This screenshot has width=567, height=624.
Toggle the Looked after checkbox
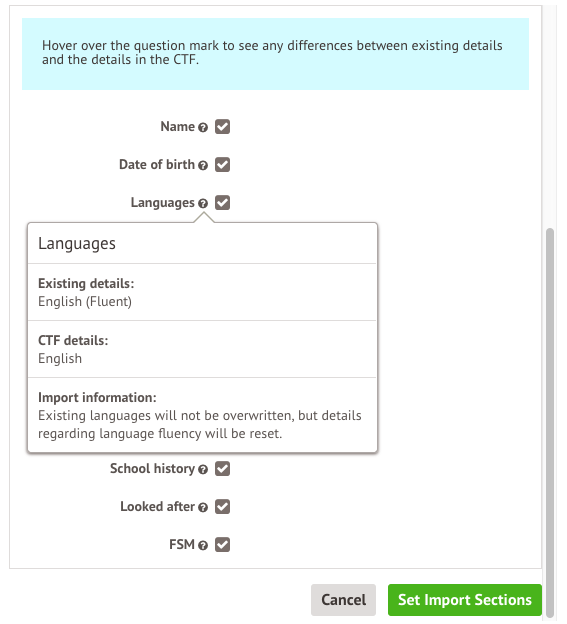click(222, 507)
